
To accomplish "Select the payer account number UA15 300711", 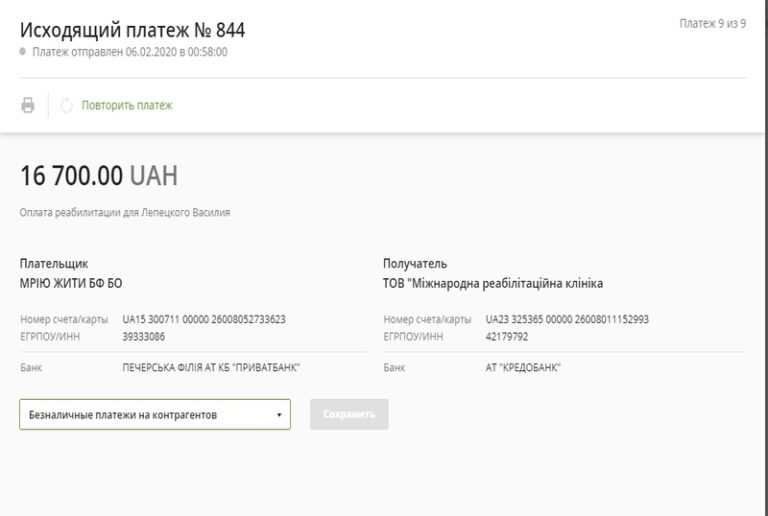I will pyautogui.click(x=204, y=319).
